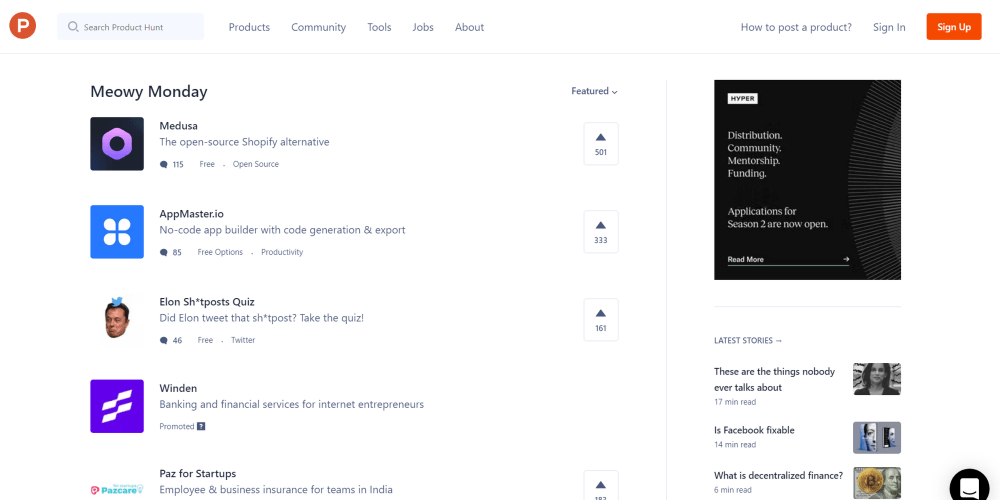The width and height of the screenshot is (1000, 500).
Task: Open the Winden purple logo thumbnail
Action: click(x=117, y=406)
